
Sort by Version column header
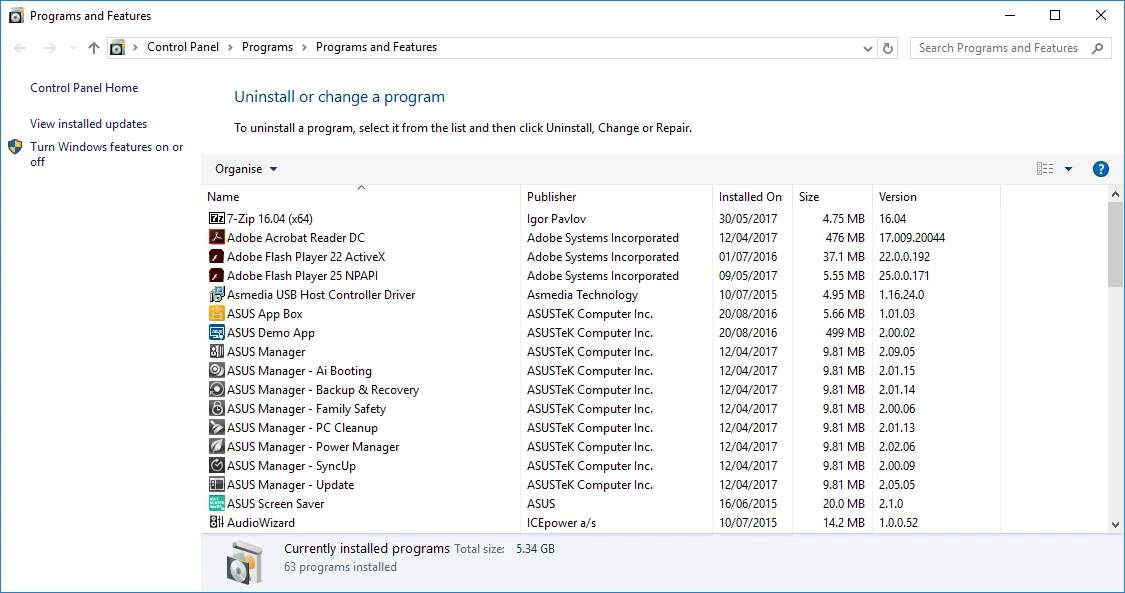[x=936, y=196]
